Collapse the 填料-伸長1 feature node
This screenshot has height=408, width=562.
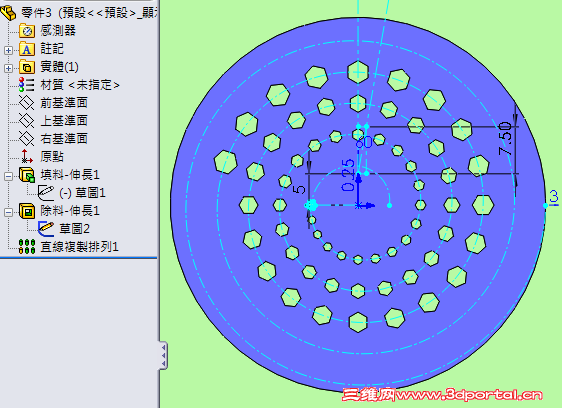coord(8,176)
